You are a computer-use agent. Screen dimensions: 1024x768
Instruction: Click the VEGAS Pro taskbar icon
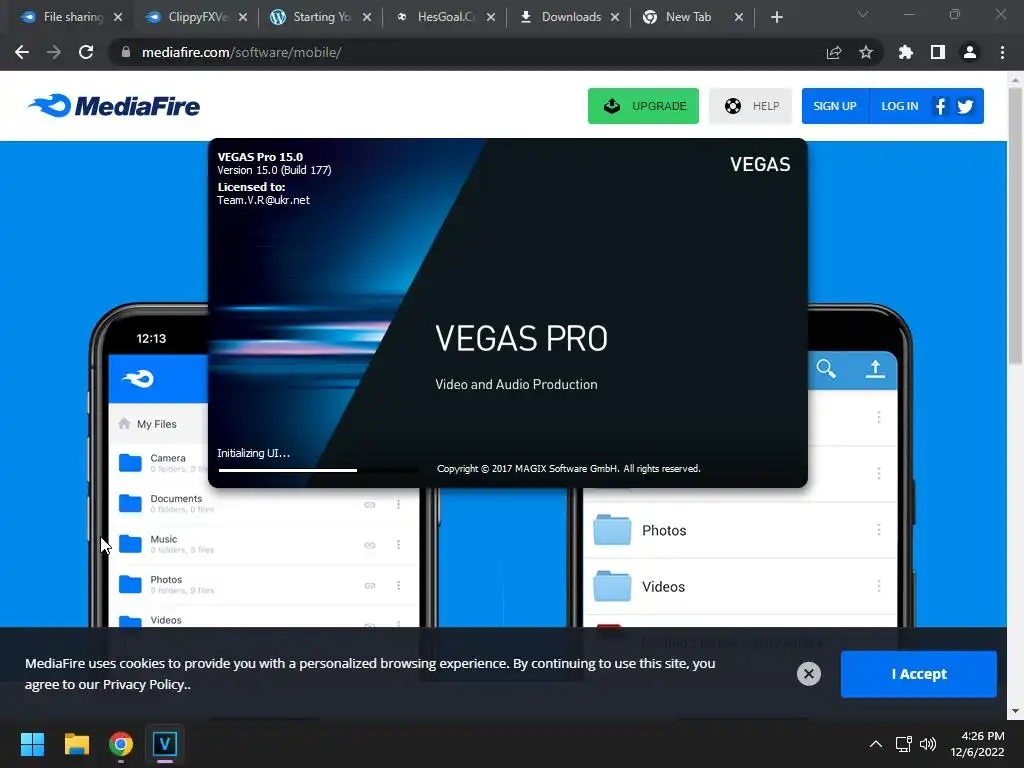click(x=165, y=744)
